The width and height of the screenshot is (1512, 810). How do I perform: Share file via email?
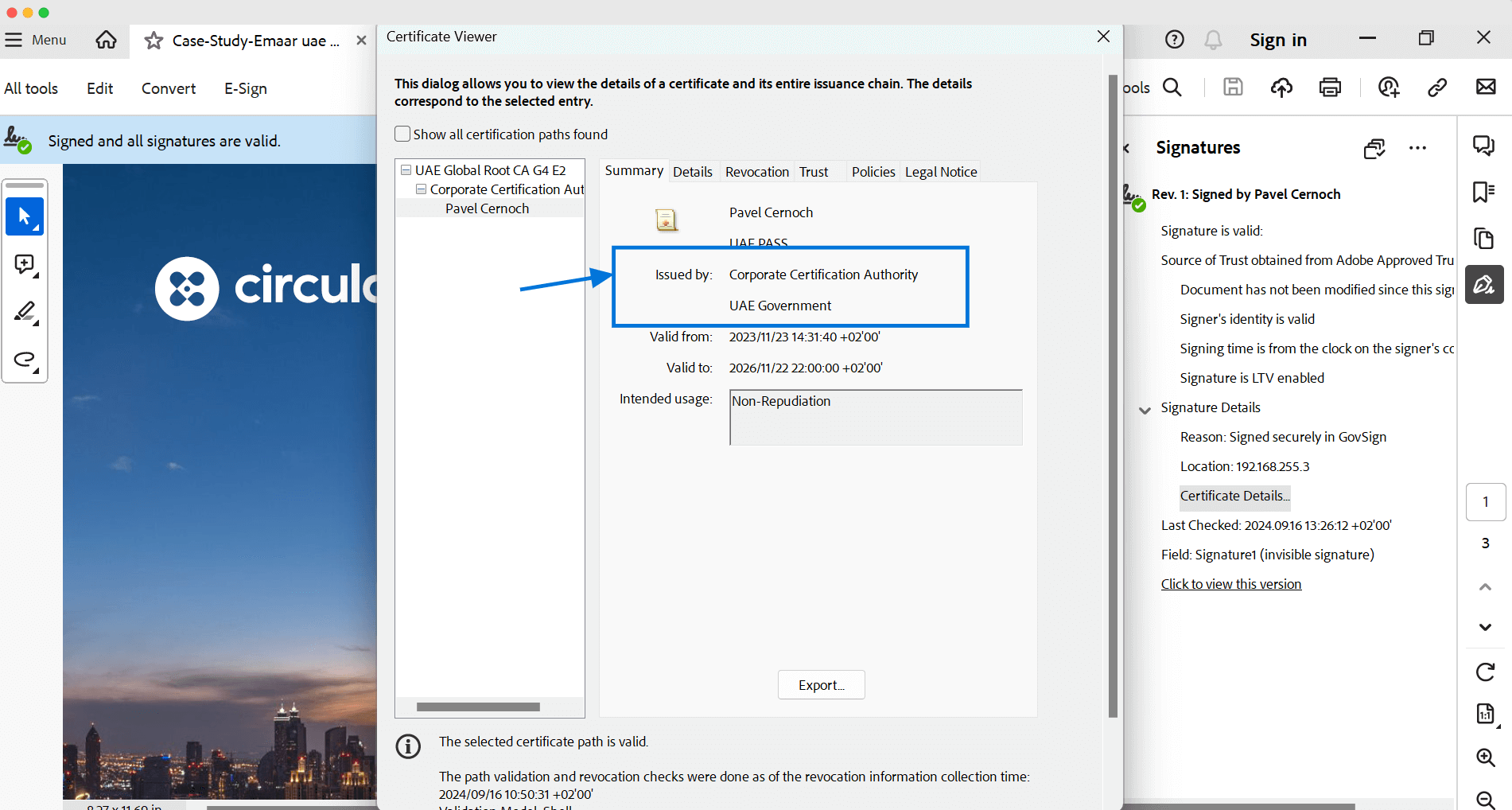(x=1486, y=88)
